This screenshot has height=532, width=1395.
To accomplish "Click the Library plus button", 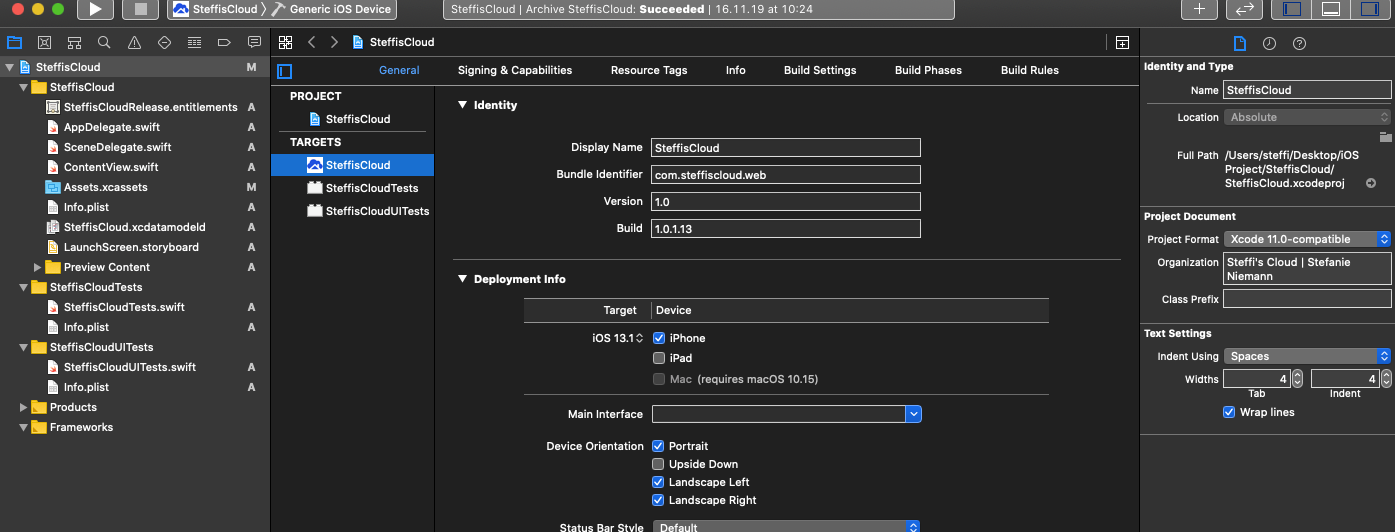I will pos(1199,9).
